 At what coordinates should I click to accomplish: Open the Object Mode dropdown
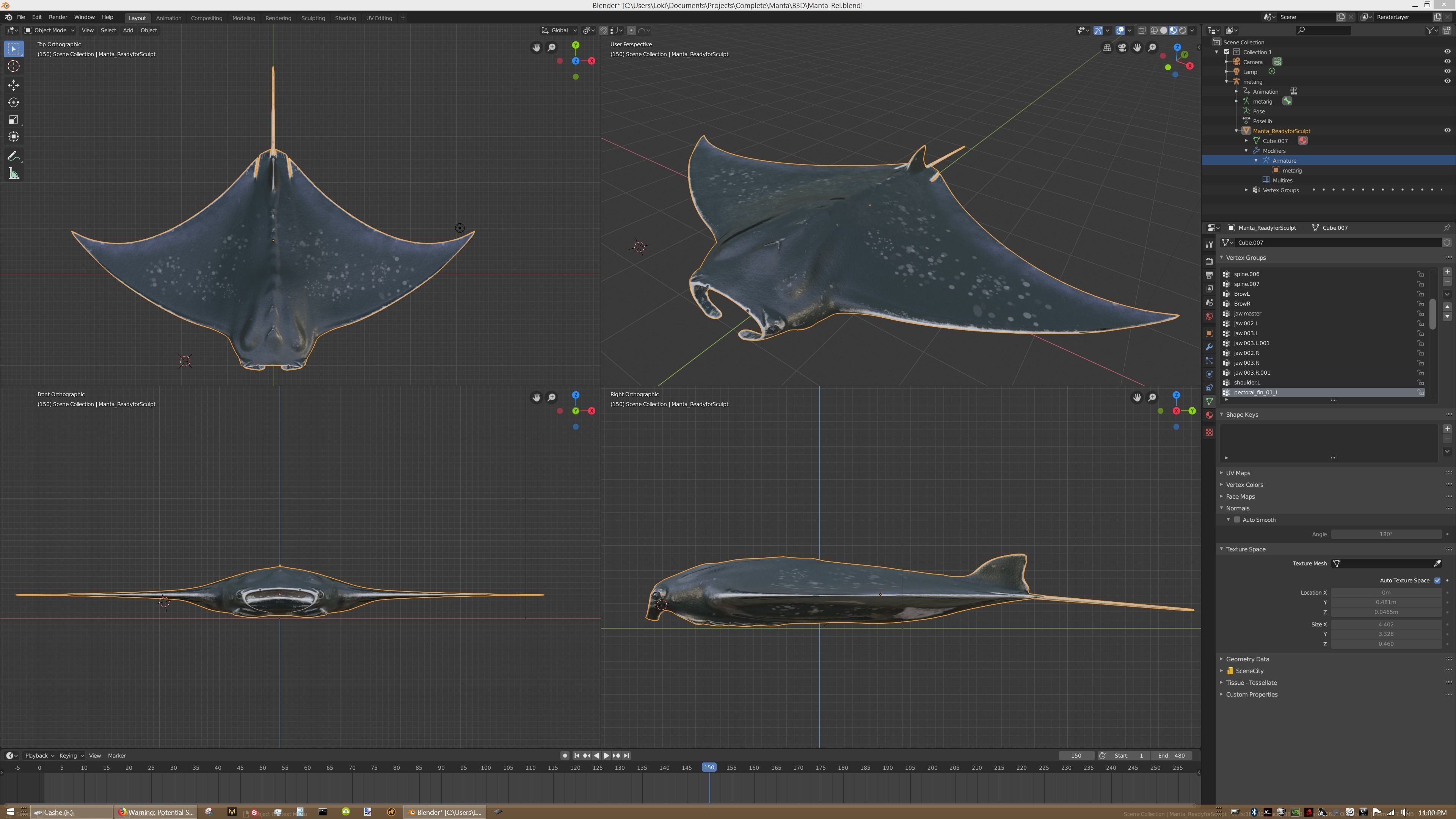pyautogui.click(x=49, y=30)
